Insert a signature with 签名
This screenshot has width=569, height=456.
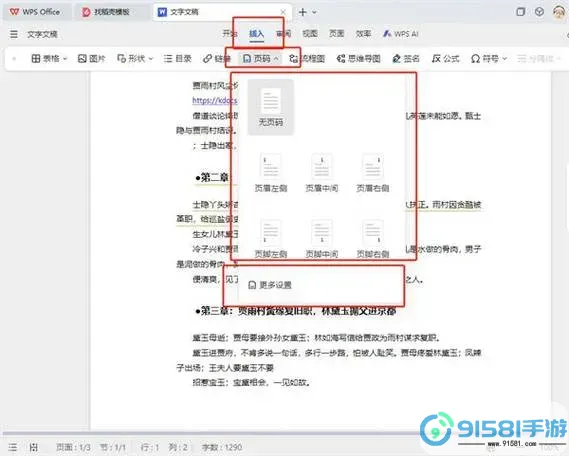406,58
